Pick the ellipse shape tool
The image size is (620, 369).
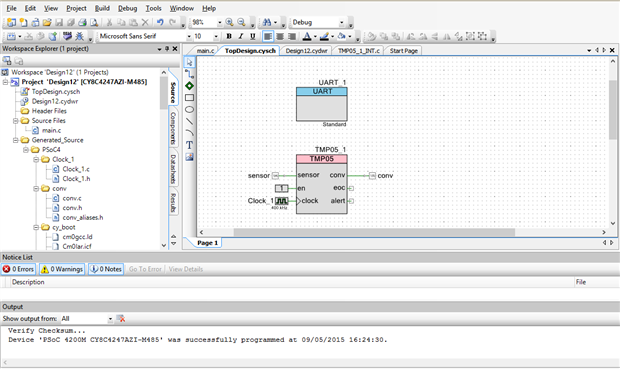coord(189,110)
